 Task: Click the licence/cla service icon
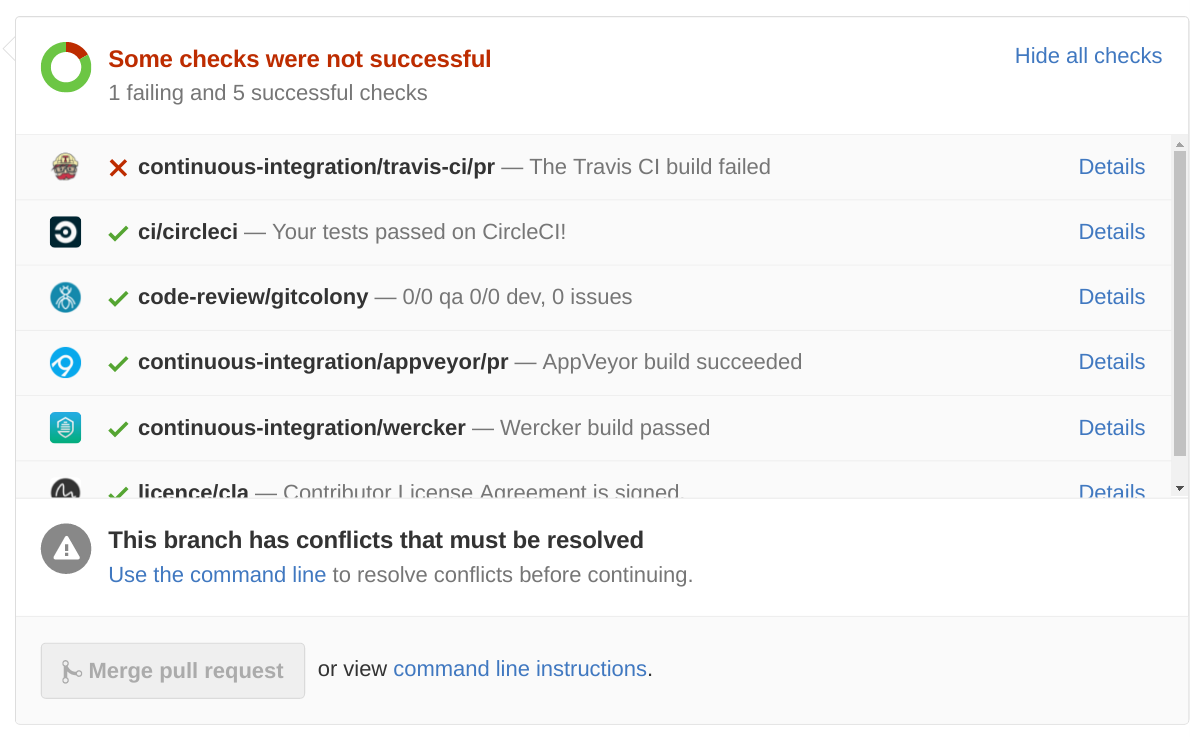65,489
